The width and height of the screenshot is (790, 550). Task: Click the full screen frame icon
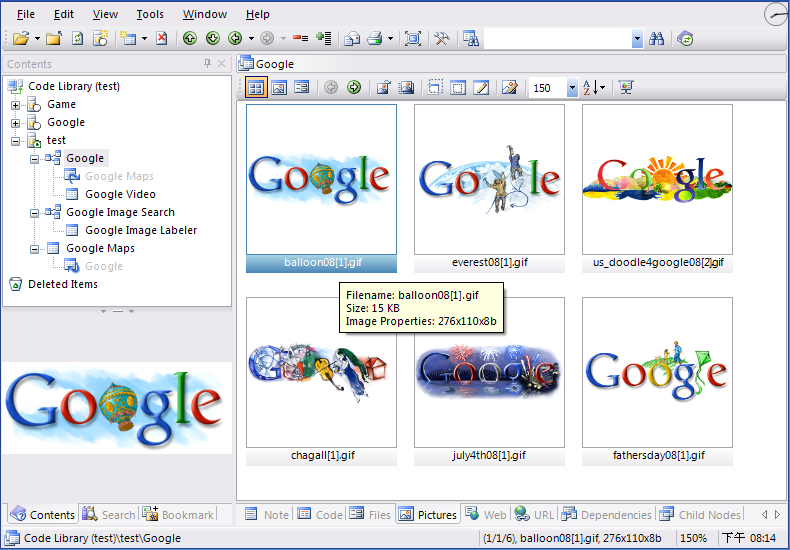tap(413, 38)
